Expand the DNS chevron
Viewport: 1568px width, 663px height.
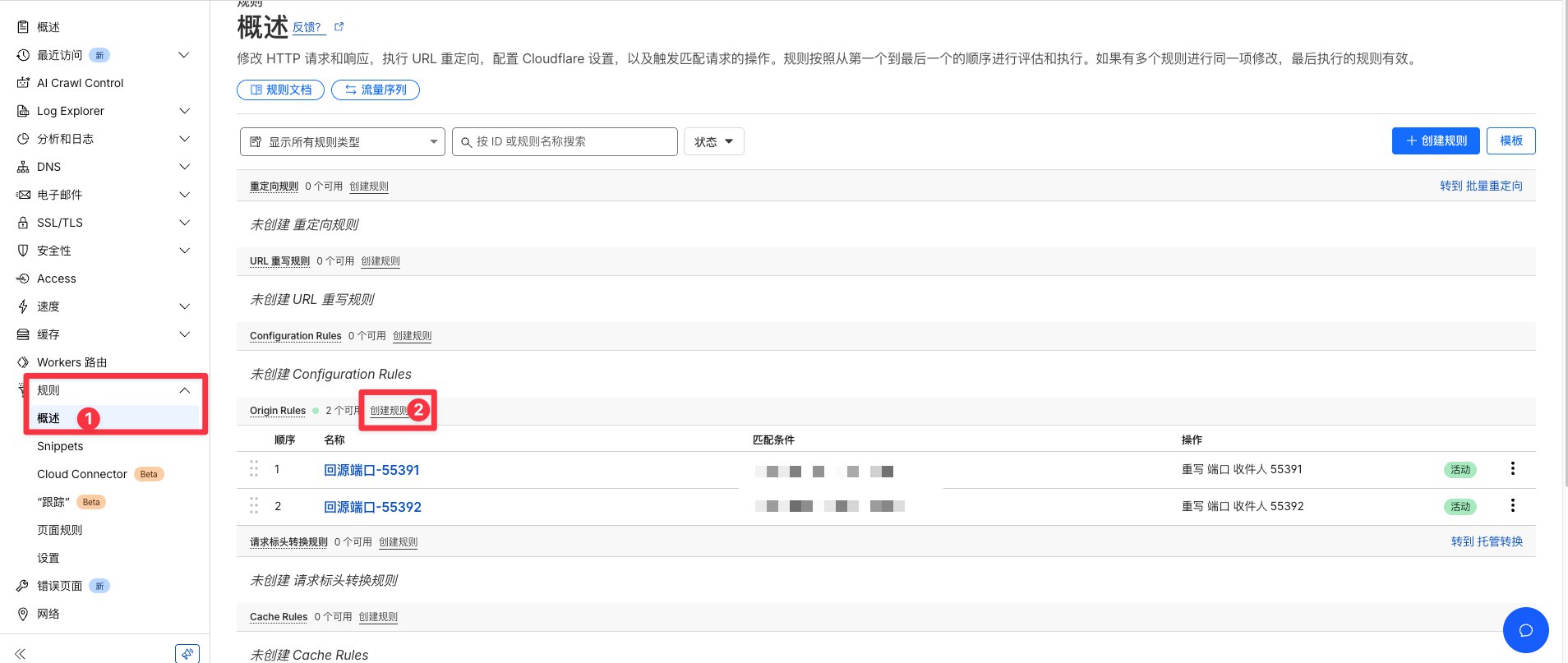pyautogui.click(x=184, y=167)
